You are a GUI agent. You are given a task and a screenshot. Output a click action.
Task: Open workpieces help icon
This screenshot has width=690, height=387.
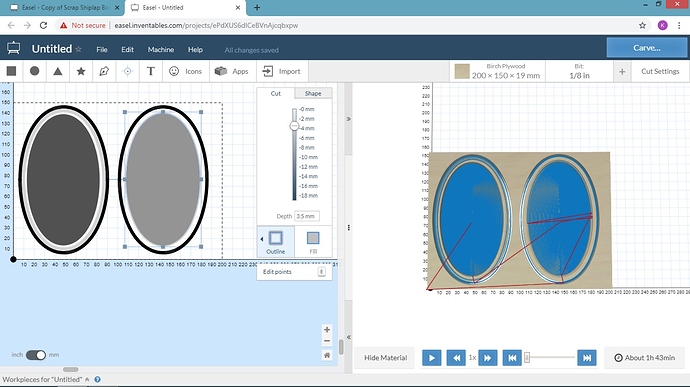pyautogui.click(x=97, y=379)
